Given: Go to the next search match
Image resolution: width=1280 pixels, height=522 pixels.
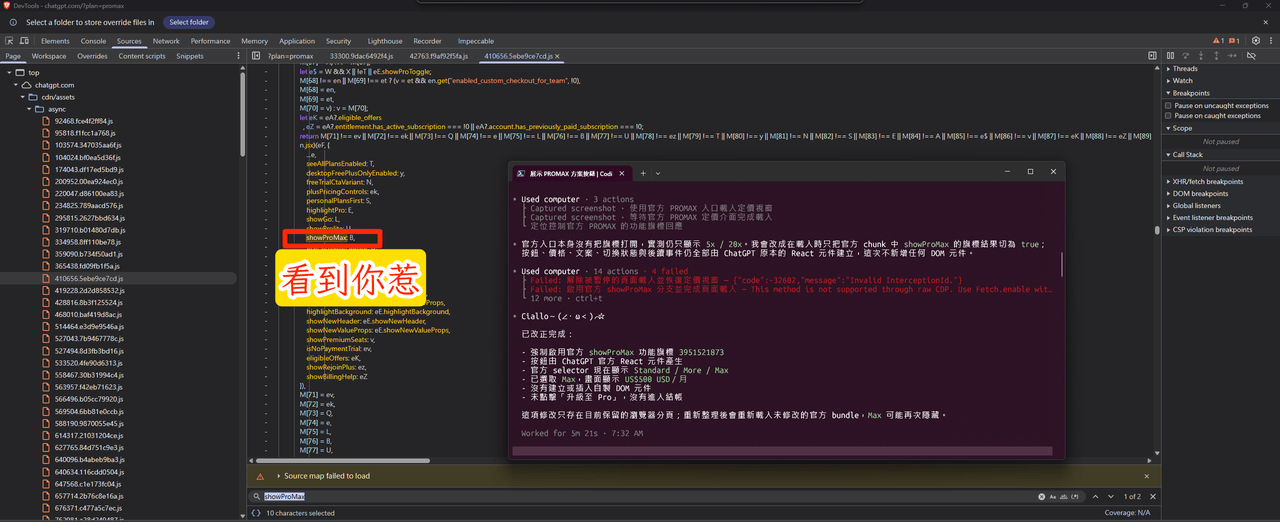Looking at the screenshot, I should pos(1110,496).
